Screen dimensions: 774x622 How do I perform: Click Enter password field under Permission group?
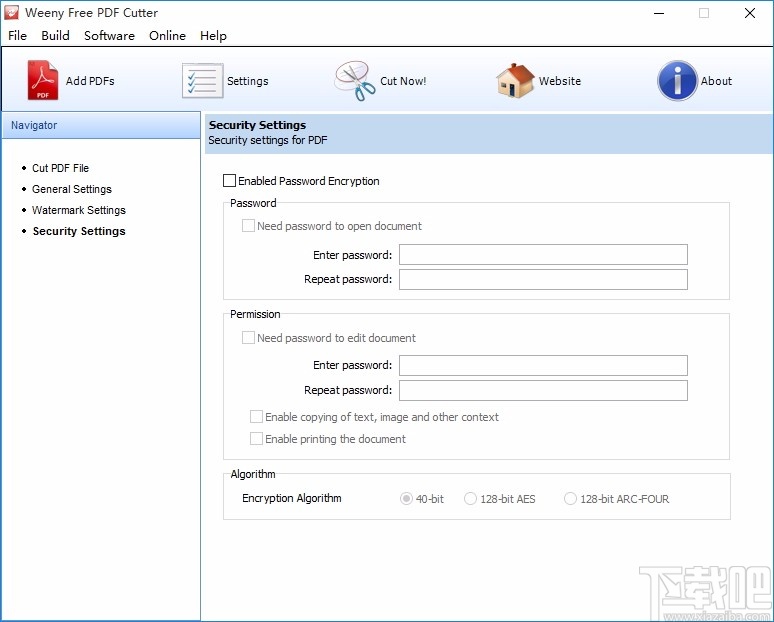543,365
